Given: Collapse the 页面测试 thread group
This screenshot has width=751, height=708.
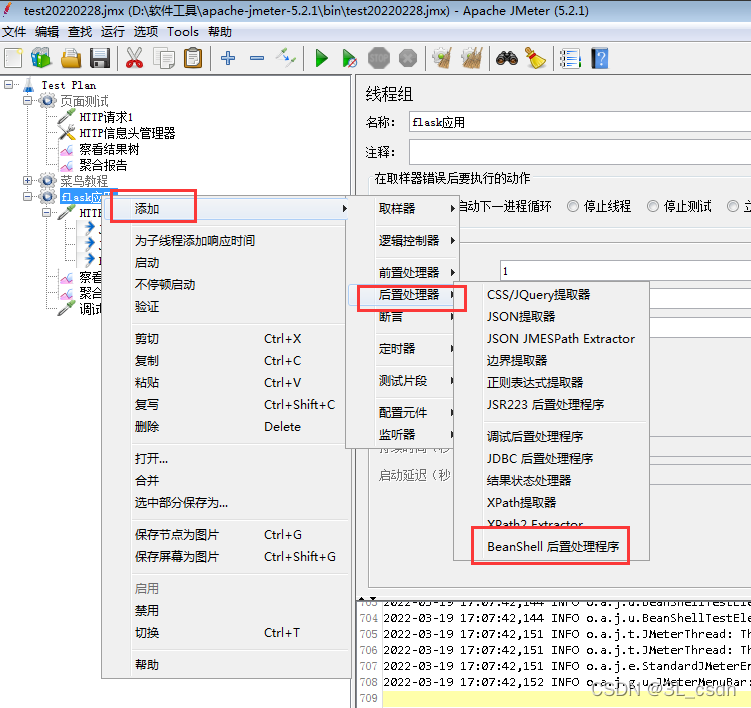Looking at the screenshot, I should [x=28, y=101].
